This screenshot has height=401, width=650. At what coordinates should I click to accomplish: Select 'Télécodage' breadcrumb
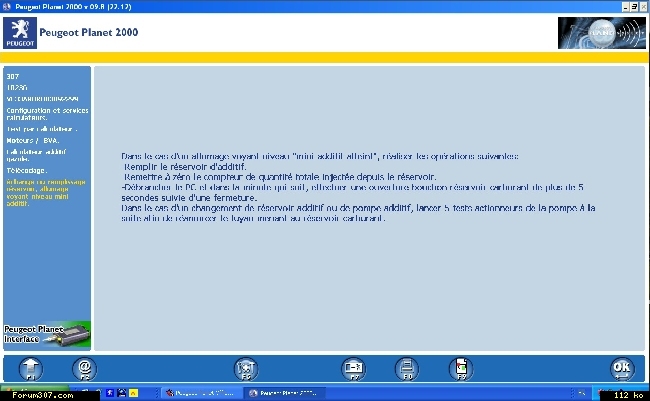click(27, 170)
